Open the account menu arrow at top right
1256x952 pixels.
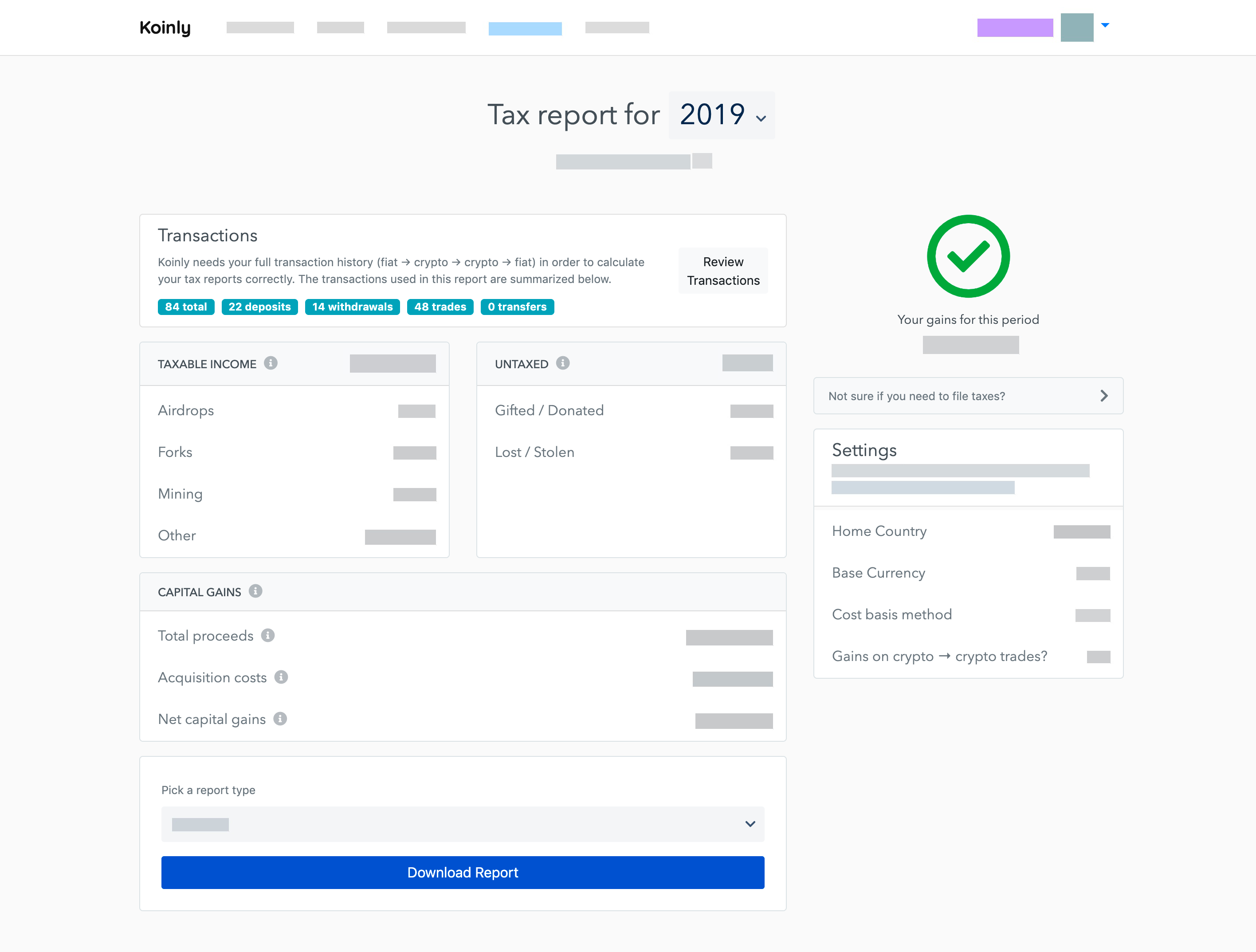pos(1105,26)
